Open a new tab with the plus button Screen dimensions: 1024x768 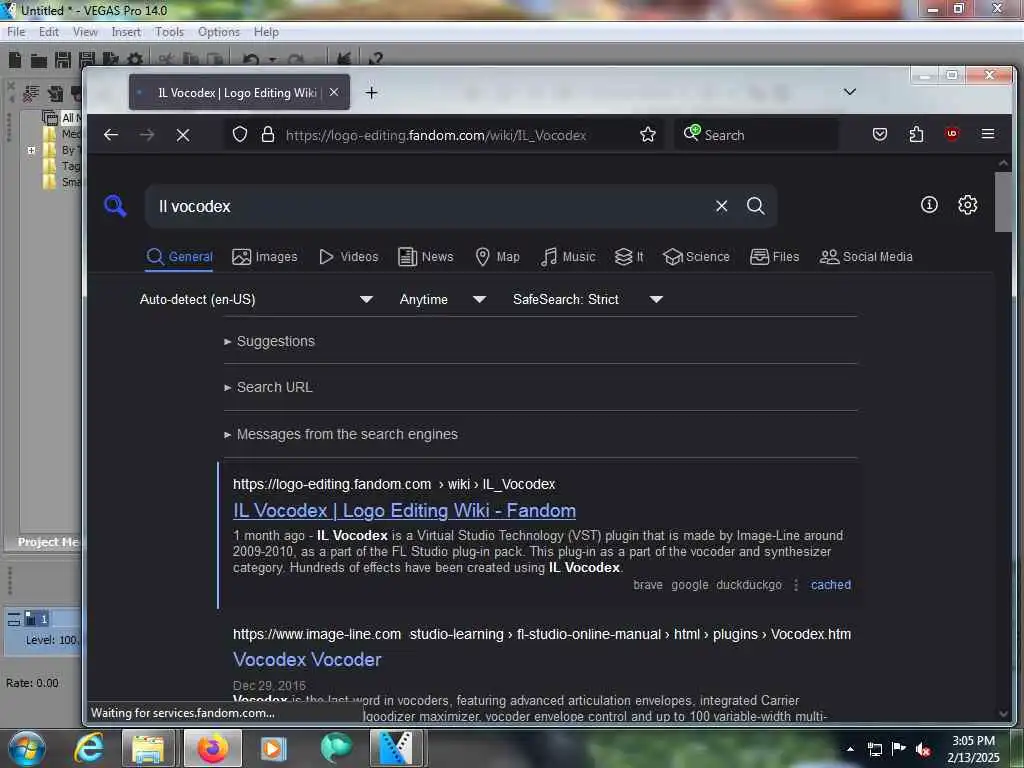tap(372, 93)
